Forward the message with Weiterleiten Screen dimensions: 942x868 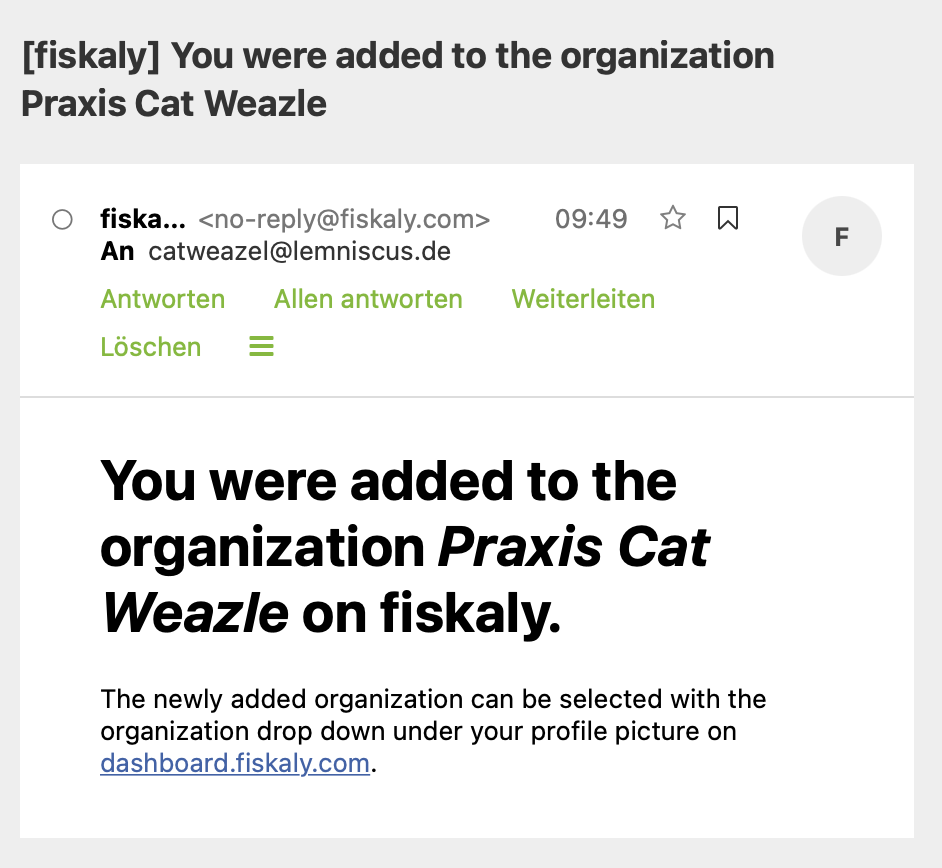[583, 299]
